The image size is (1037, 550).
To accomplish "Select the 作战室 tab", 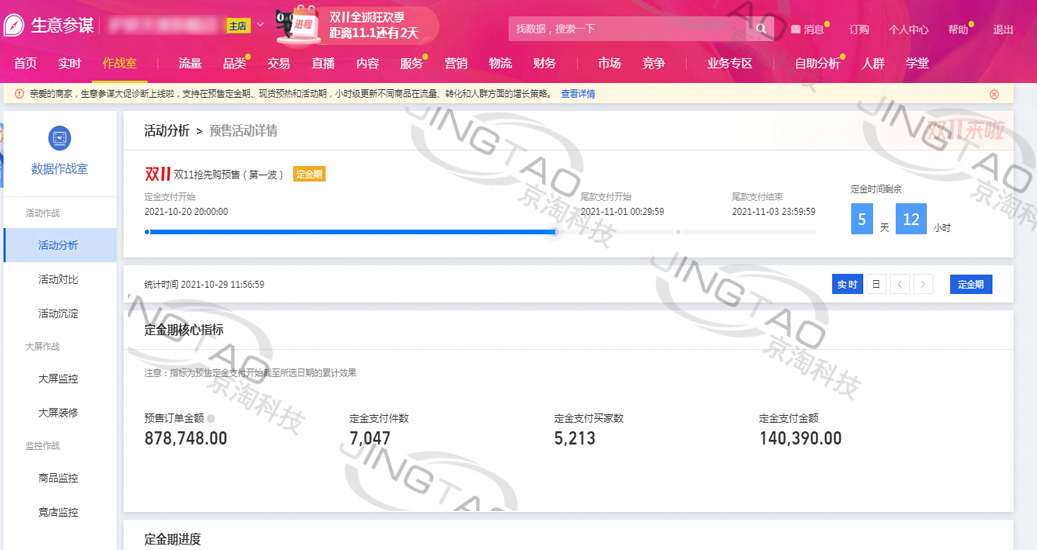I will pyautogui.click(x=119, y=63).
